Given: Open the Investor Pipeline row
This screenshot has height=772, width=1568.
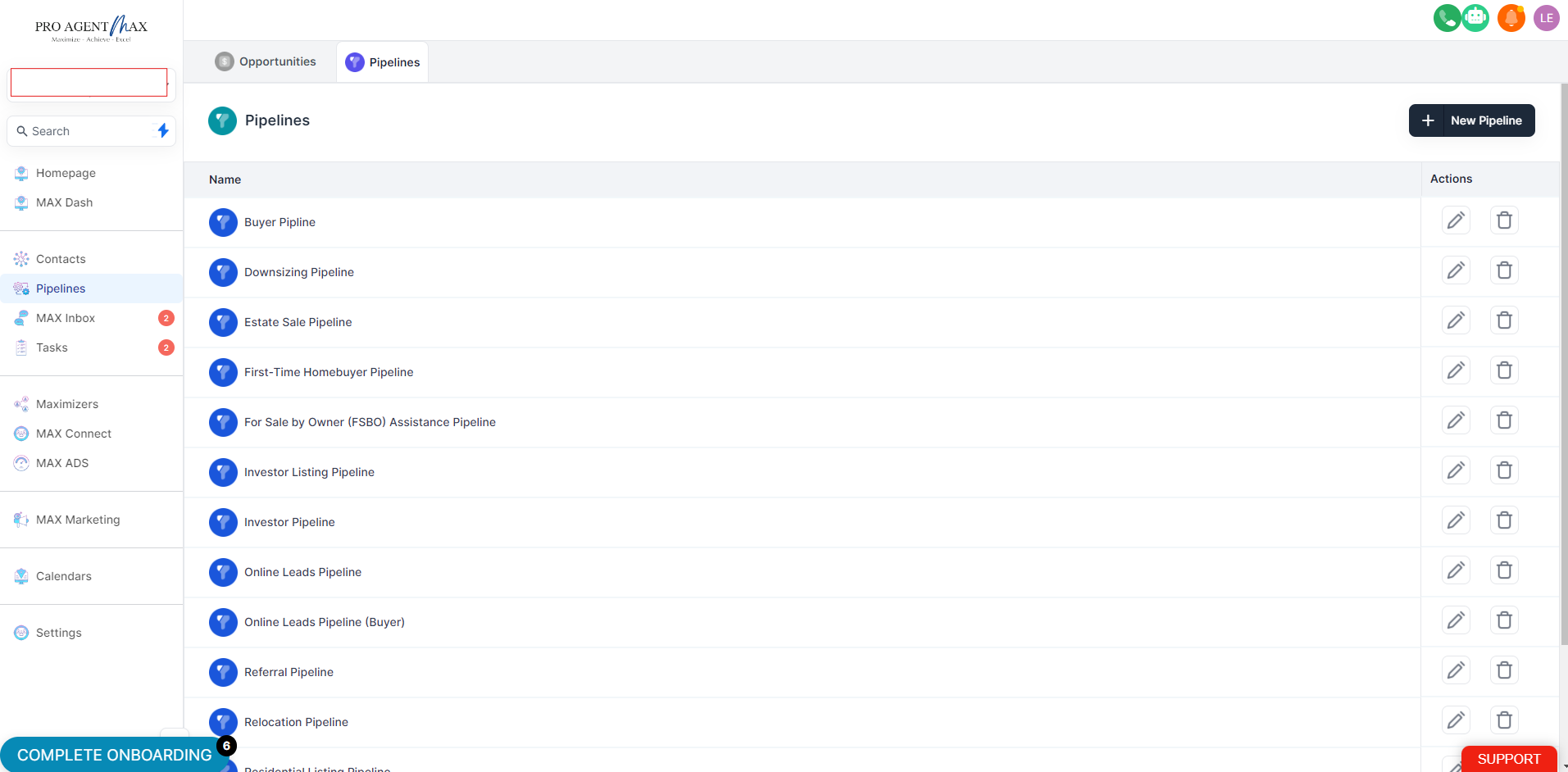Looking at the screenshot, I should click(x=802, y=522).
